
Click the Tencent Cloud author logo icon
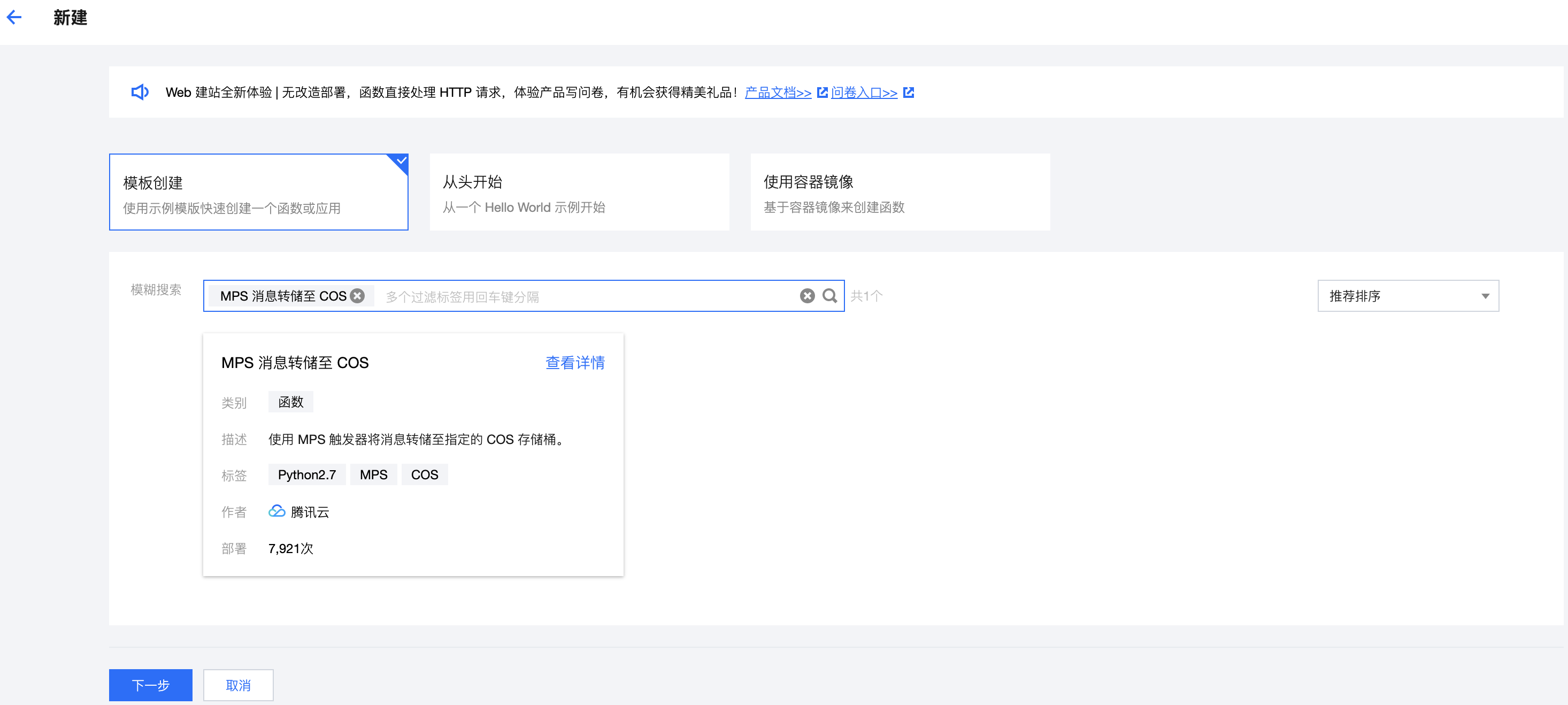276,511
